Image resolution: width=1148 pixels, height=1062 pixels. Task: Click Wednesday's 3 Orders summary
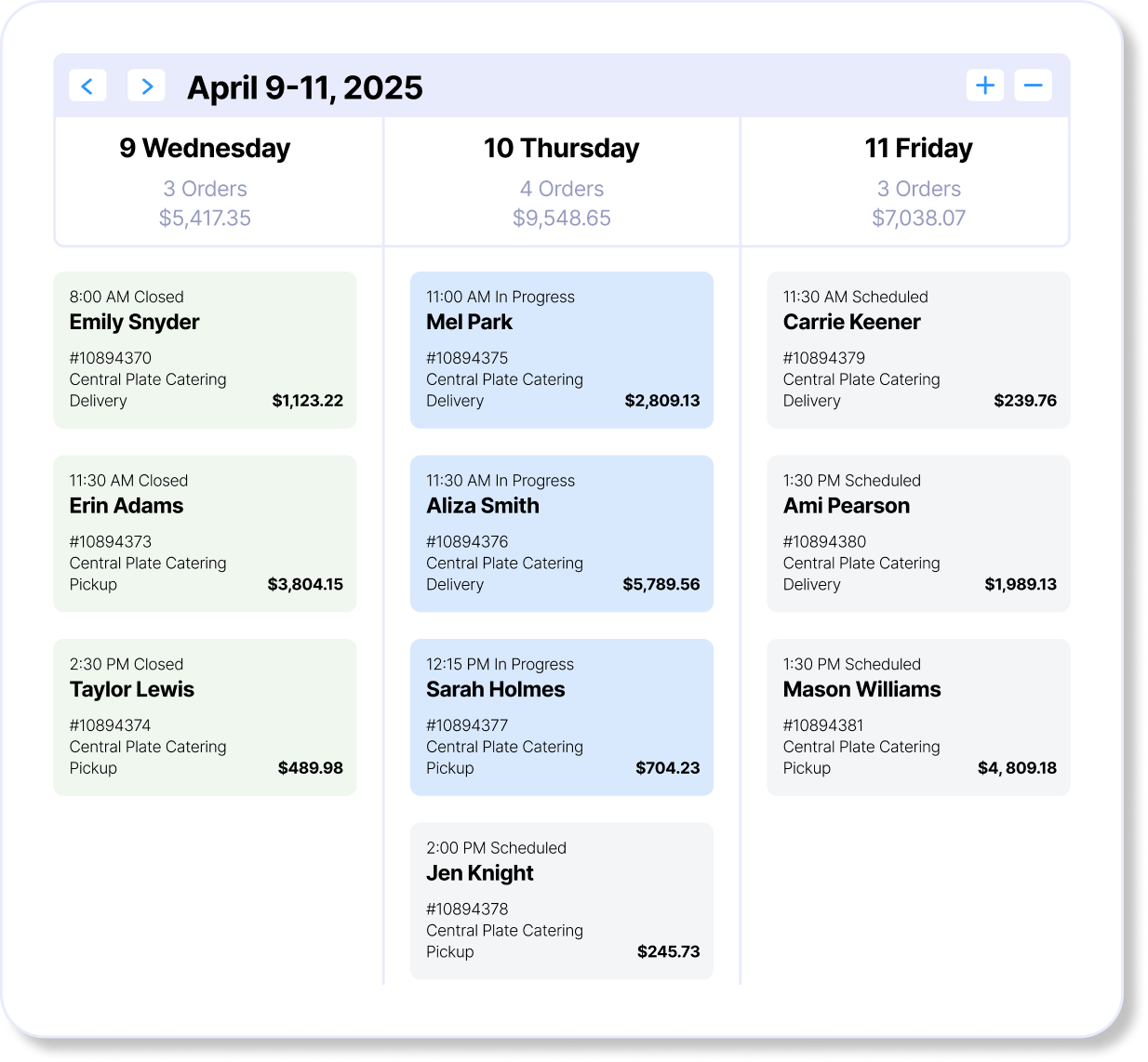(x=205, y=189)
